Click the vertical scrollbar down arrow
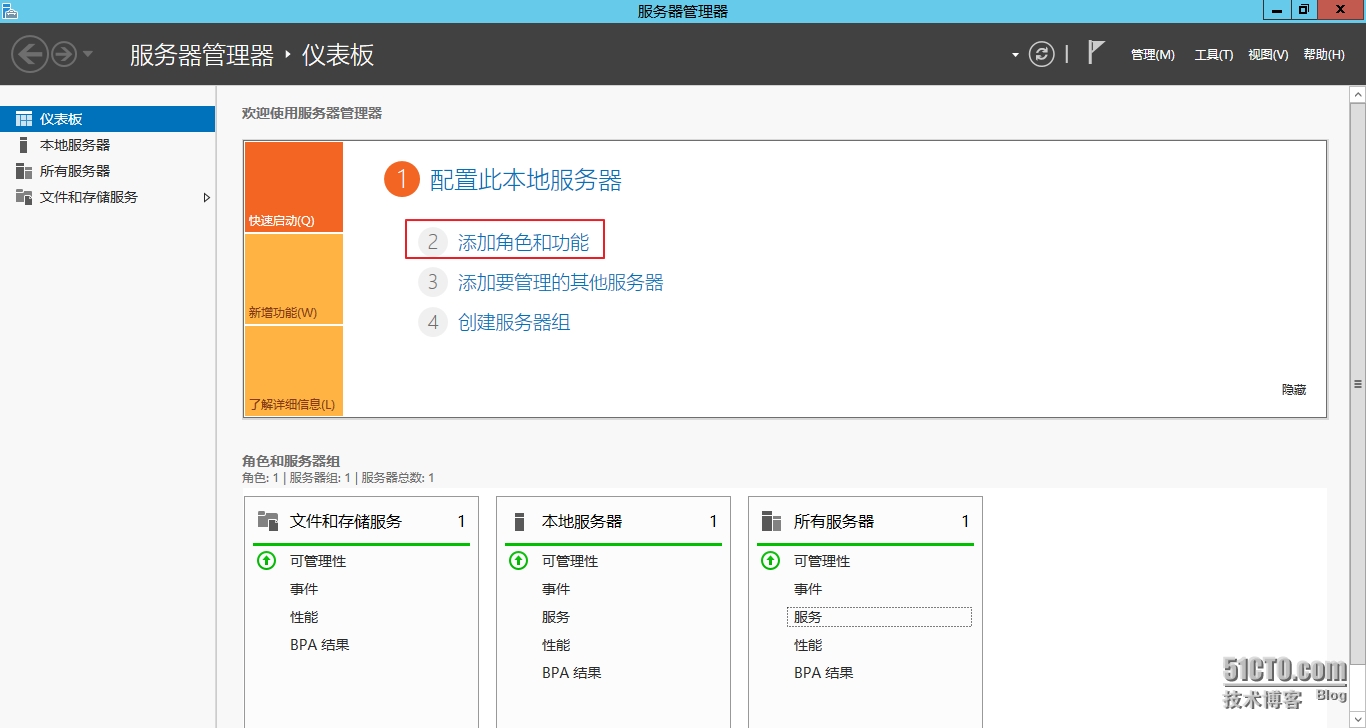 (x=1357, y=720)
